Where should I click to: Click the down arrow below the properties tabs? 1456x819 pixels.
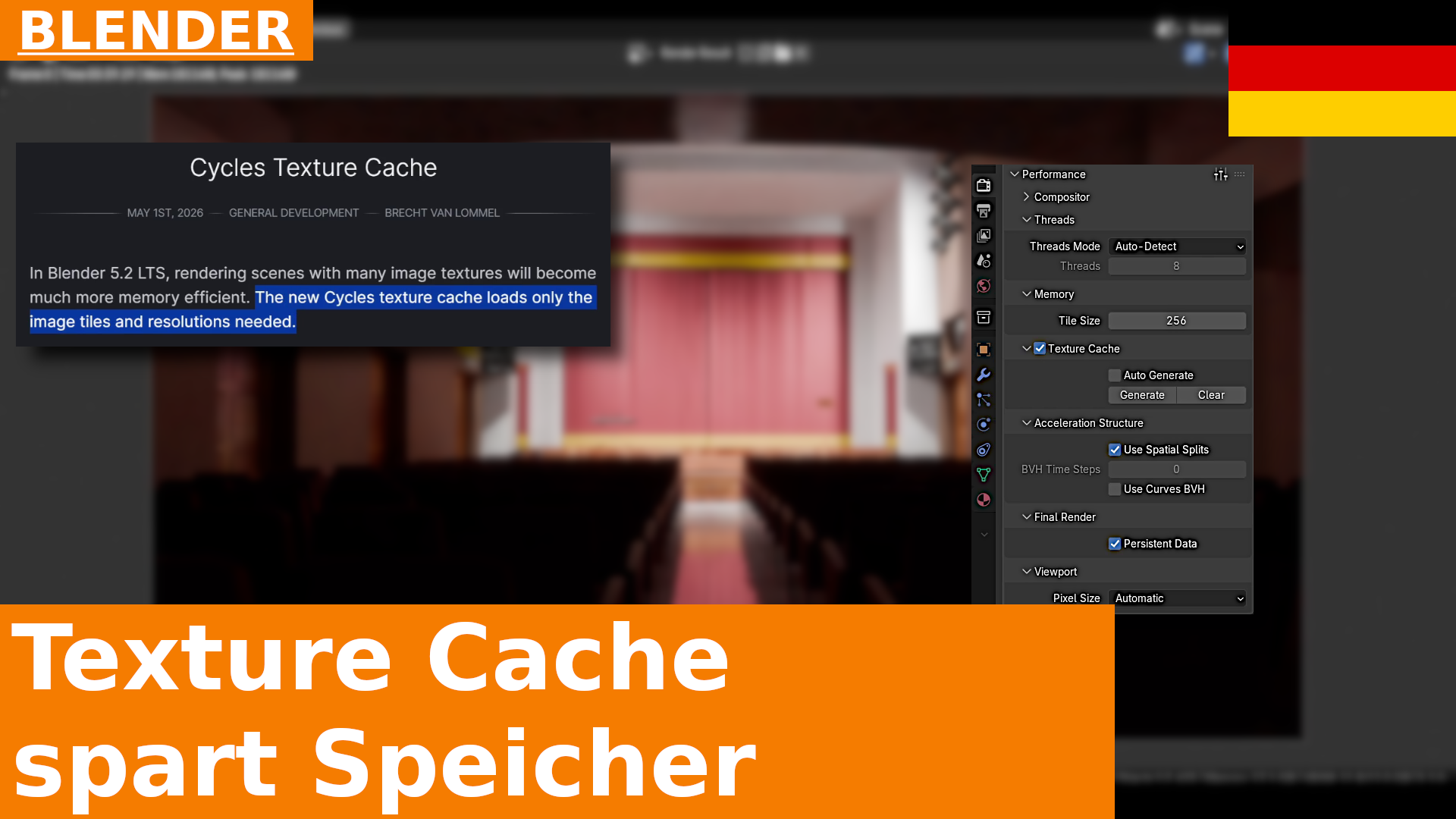coord(984,535)
